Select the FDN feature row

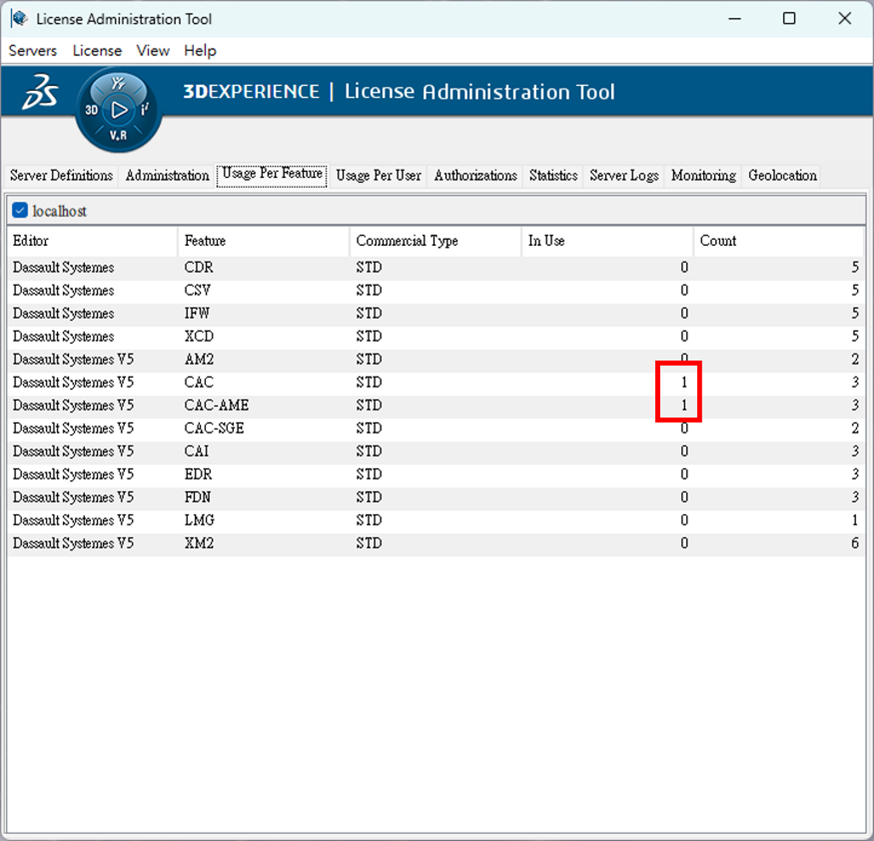coord(436,497)
